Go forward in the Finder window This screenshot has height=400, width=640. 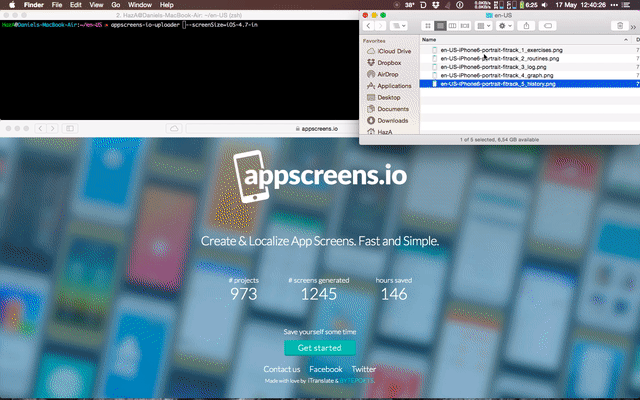pos(380,26)
